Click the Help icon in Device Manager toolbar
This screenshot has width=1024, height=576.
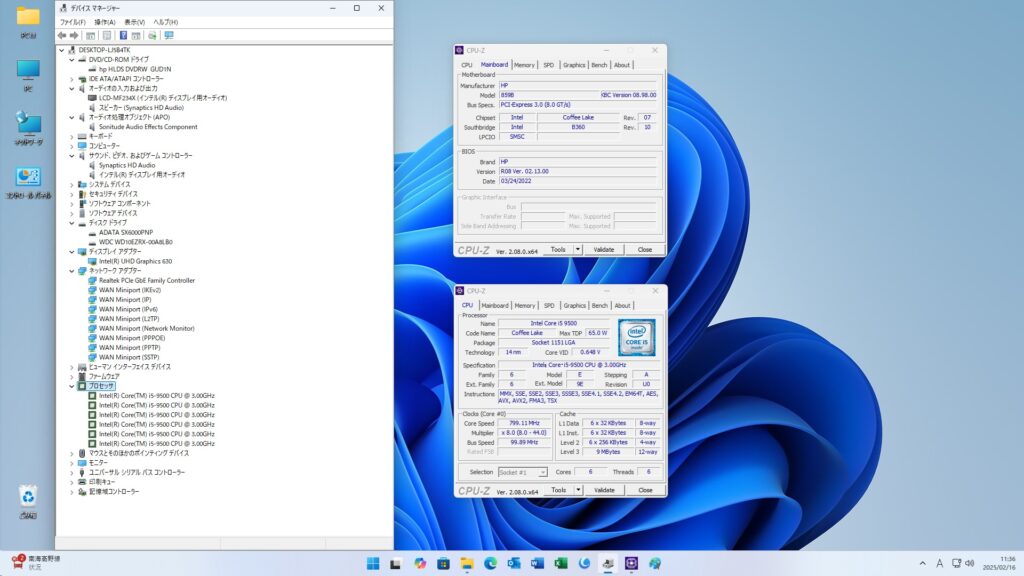(x=123, y=35)
